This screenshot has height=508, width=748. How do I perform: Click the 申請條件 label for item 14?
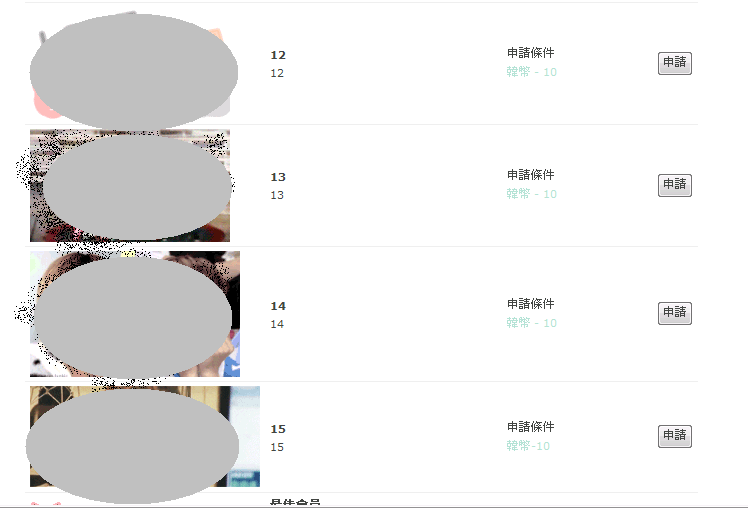point(530,304)
